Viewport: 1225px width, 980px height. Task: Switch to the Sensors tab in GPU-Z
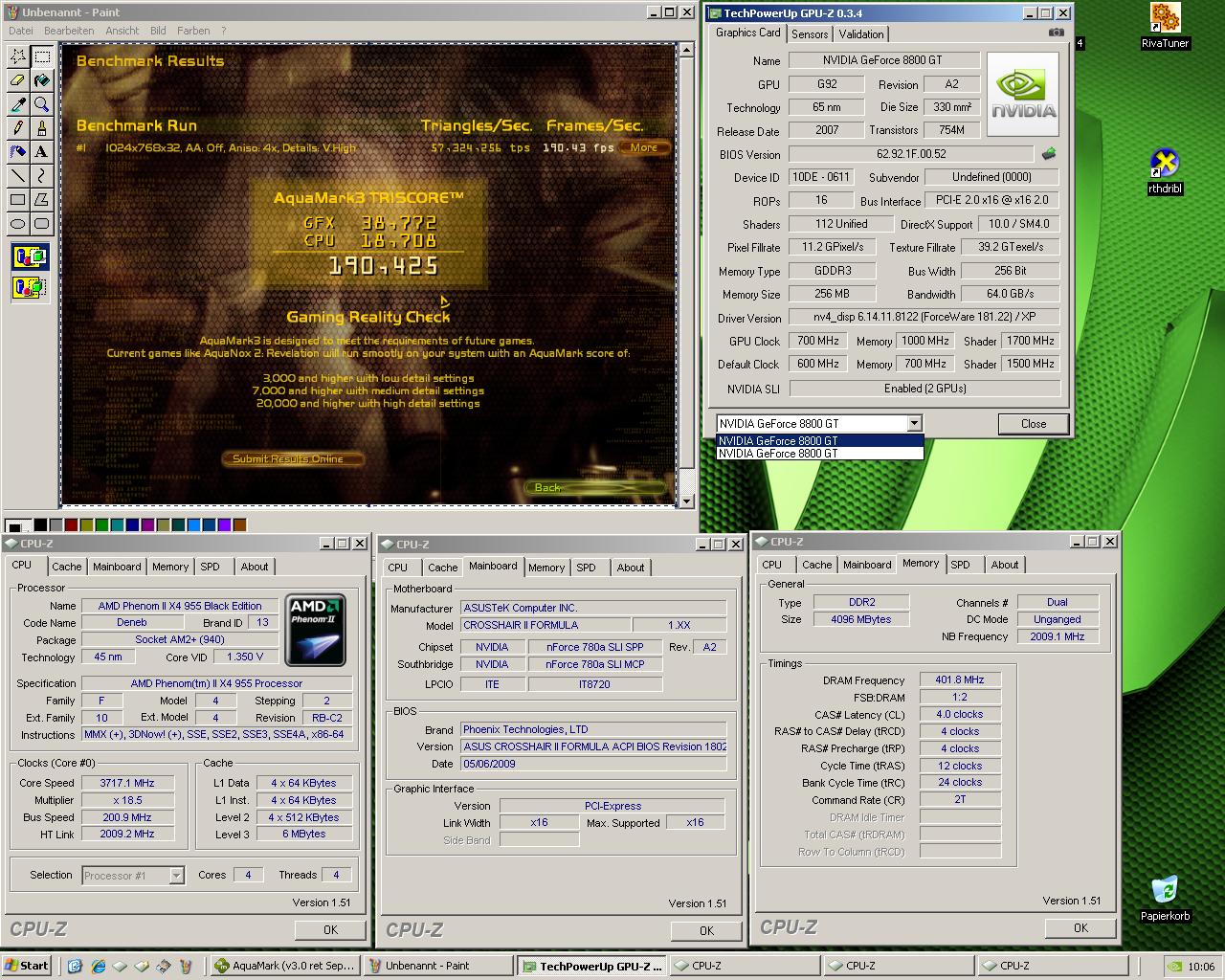[x=810, y=33]
